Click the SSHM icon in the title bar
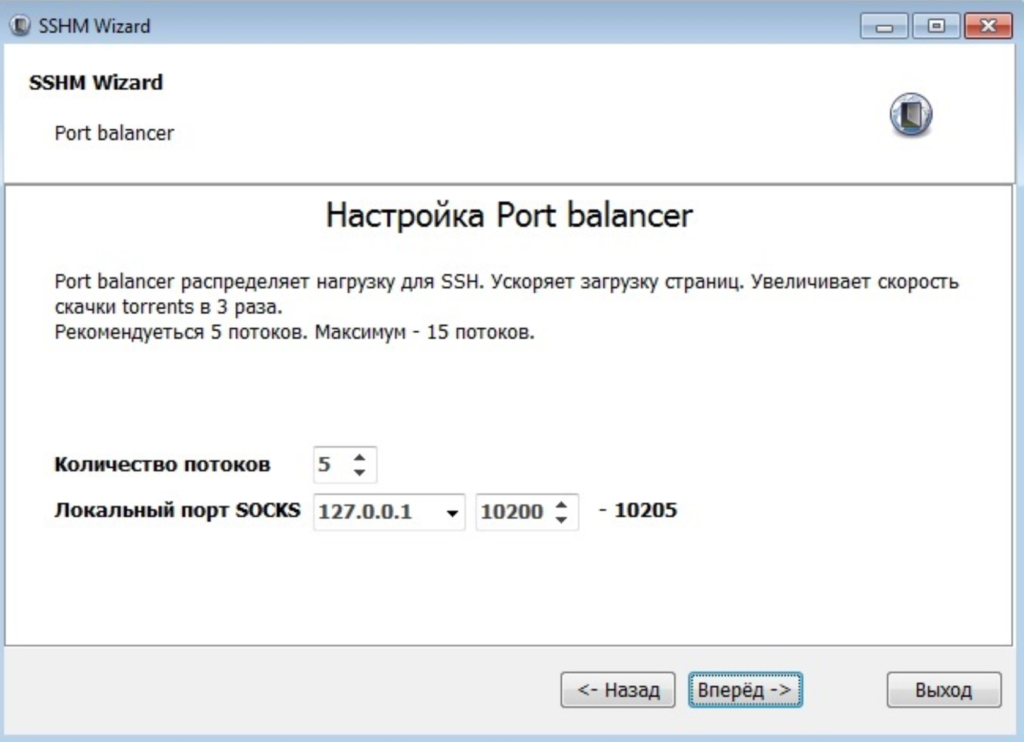The height and width of the screenshot is (742, 1024). pos(20,25)
